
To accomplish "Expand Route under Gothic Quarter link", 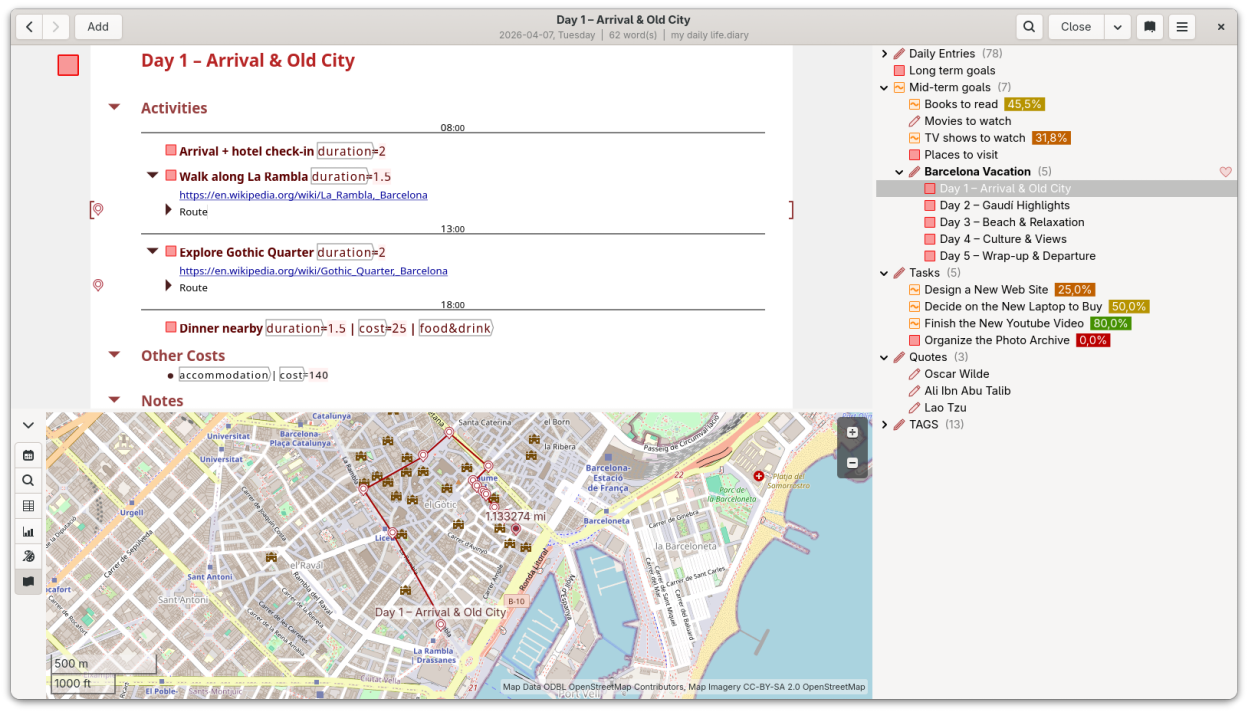I will pyautogui.click(x=168, y=286).
